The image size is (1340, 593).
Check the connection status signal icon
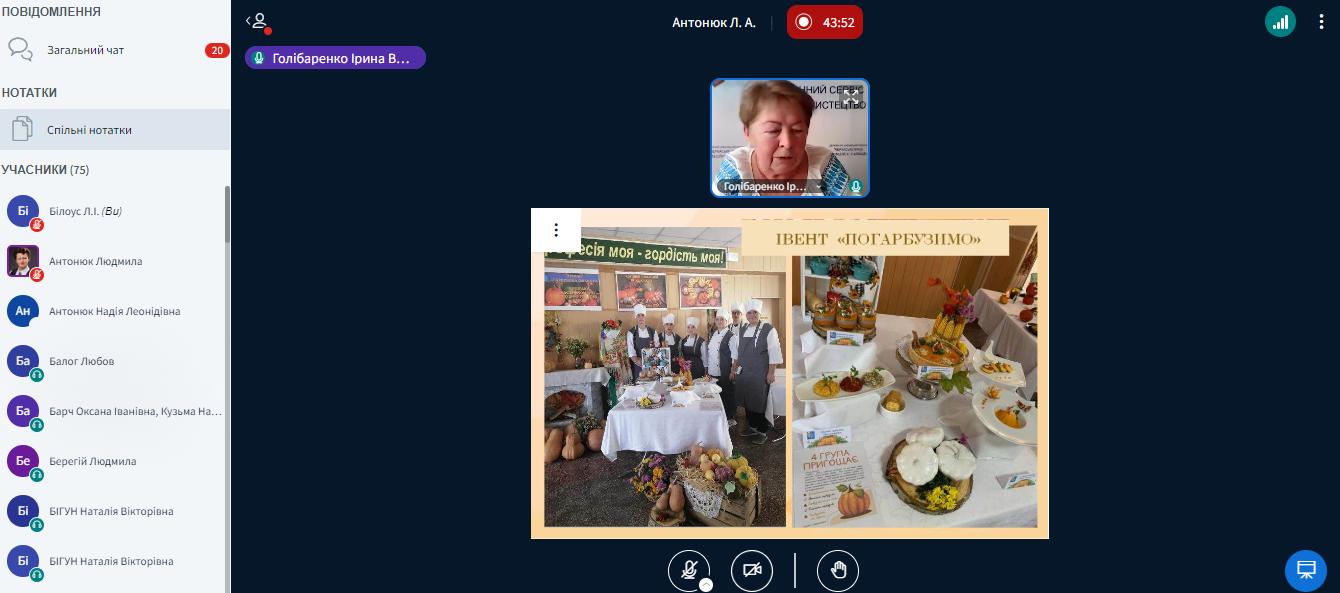(x=1280, y=22)
